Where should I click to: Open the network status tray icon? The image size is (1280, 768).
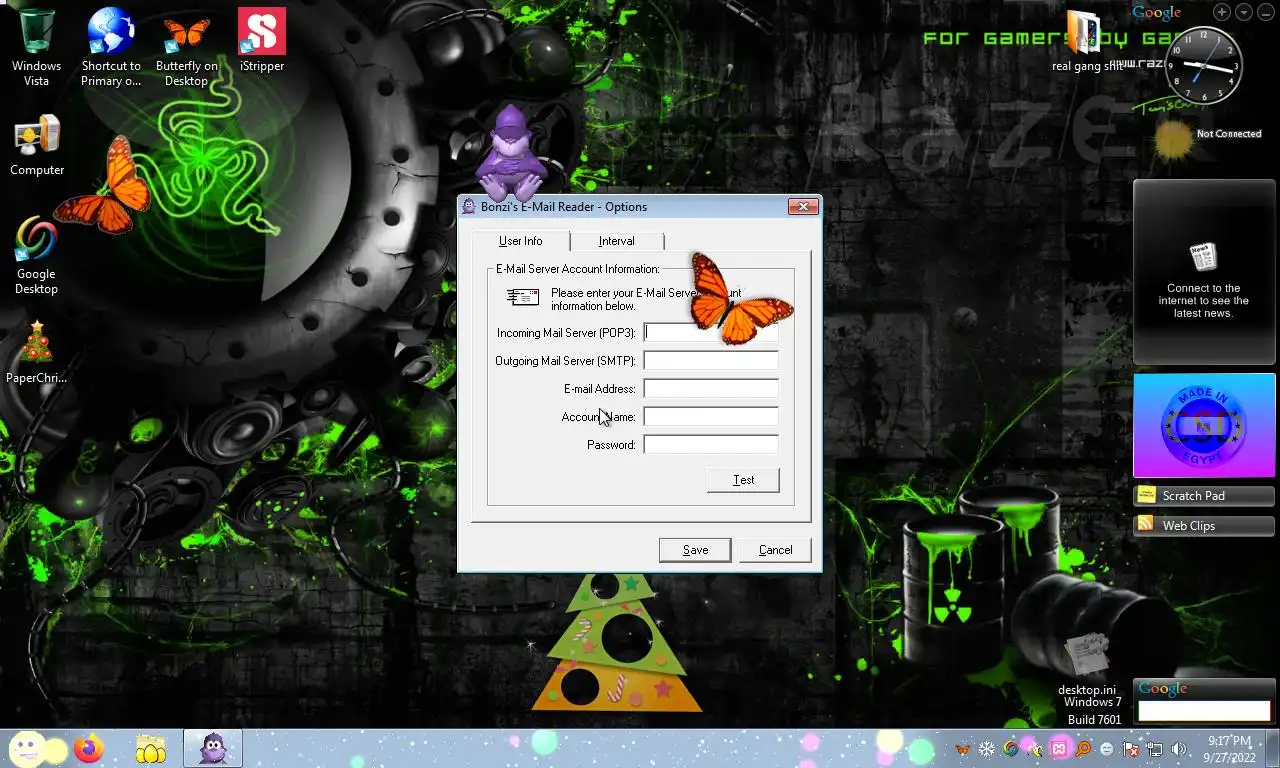[1155, 749]
